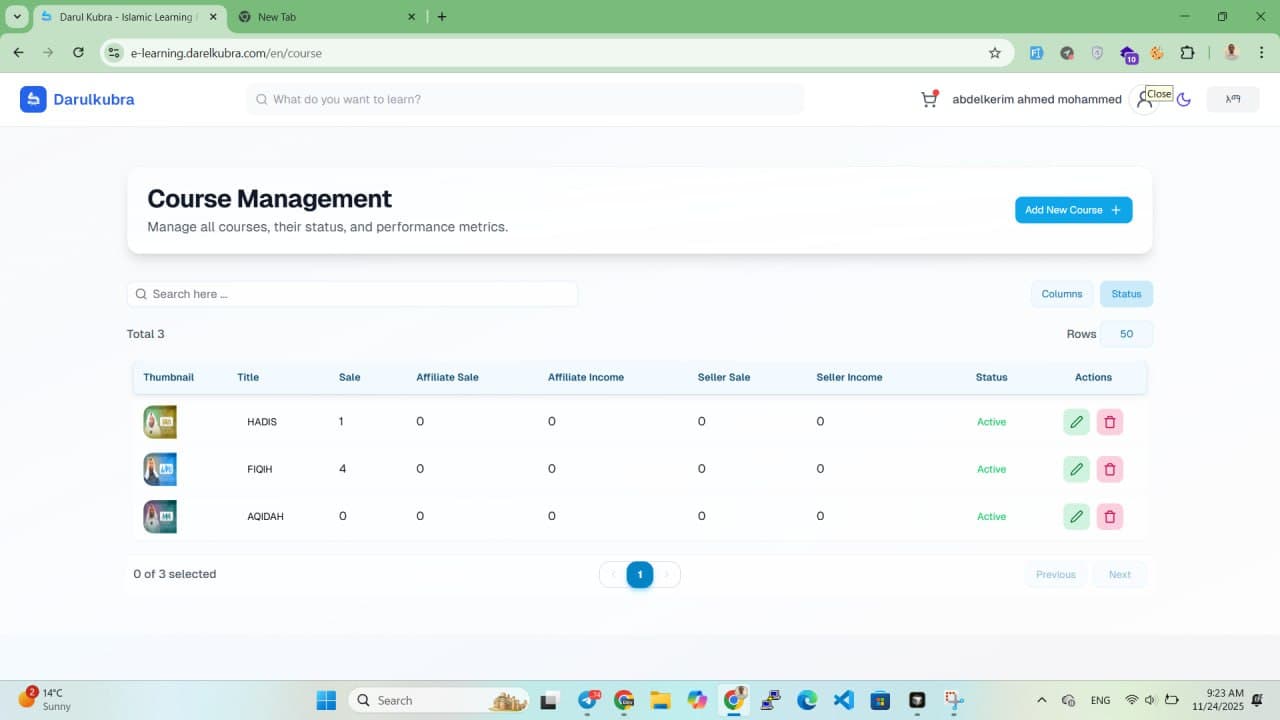The image size is (1280, 720).
Task: Click the user profile icon in header
Action: 1143,100
